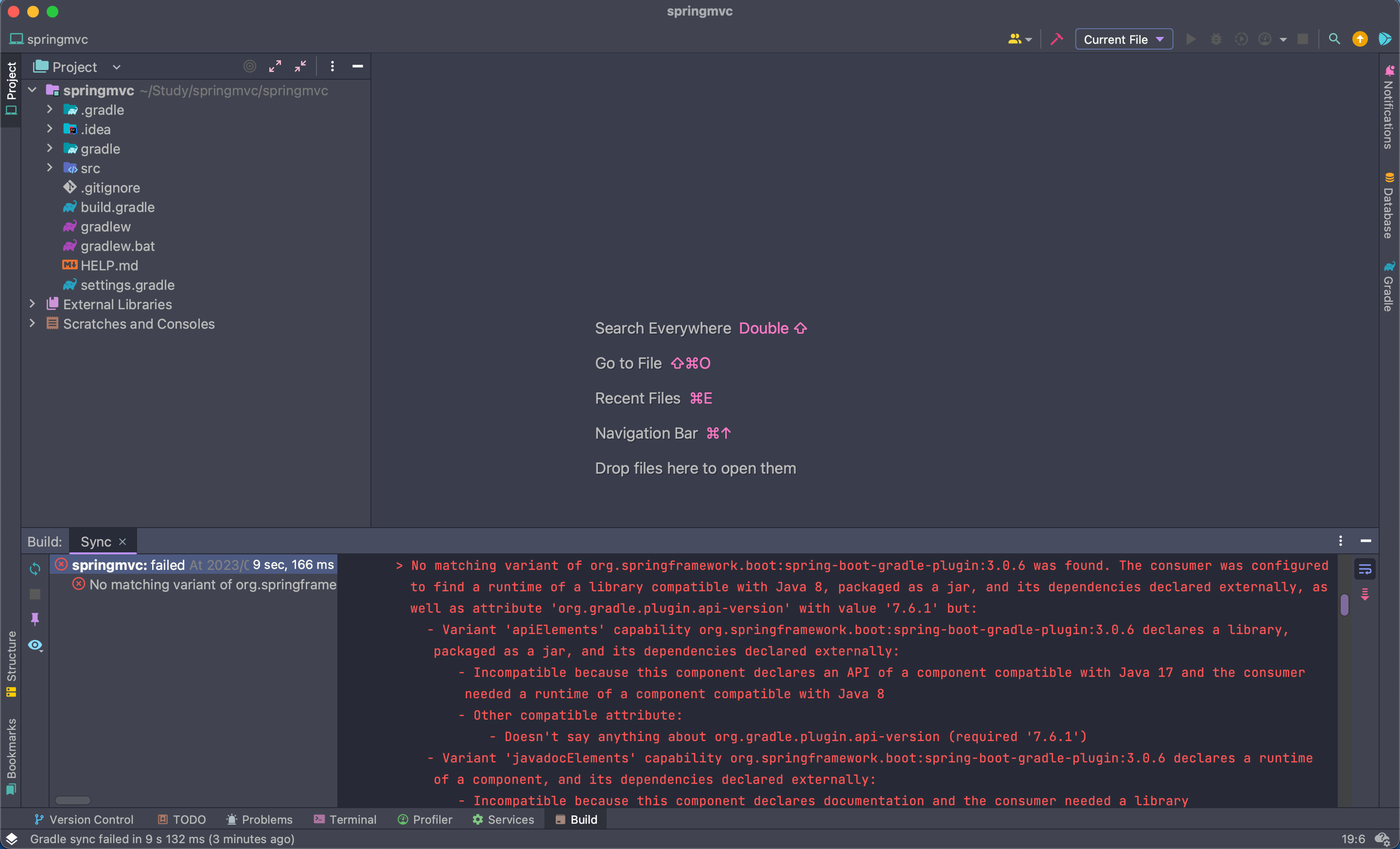Open the Gradle side panel
Image resolution: width=1400 pixels, height=849 pixels.
coord(1389,286)
